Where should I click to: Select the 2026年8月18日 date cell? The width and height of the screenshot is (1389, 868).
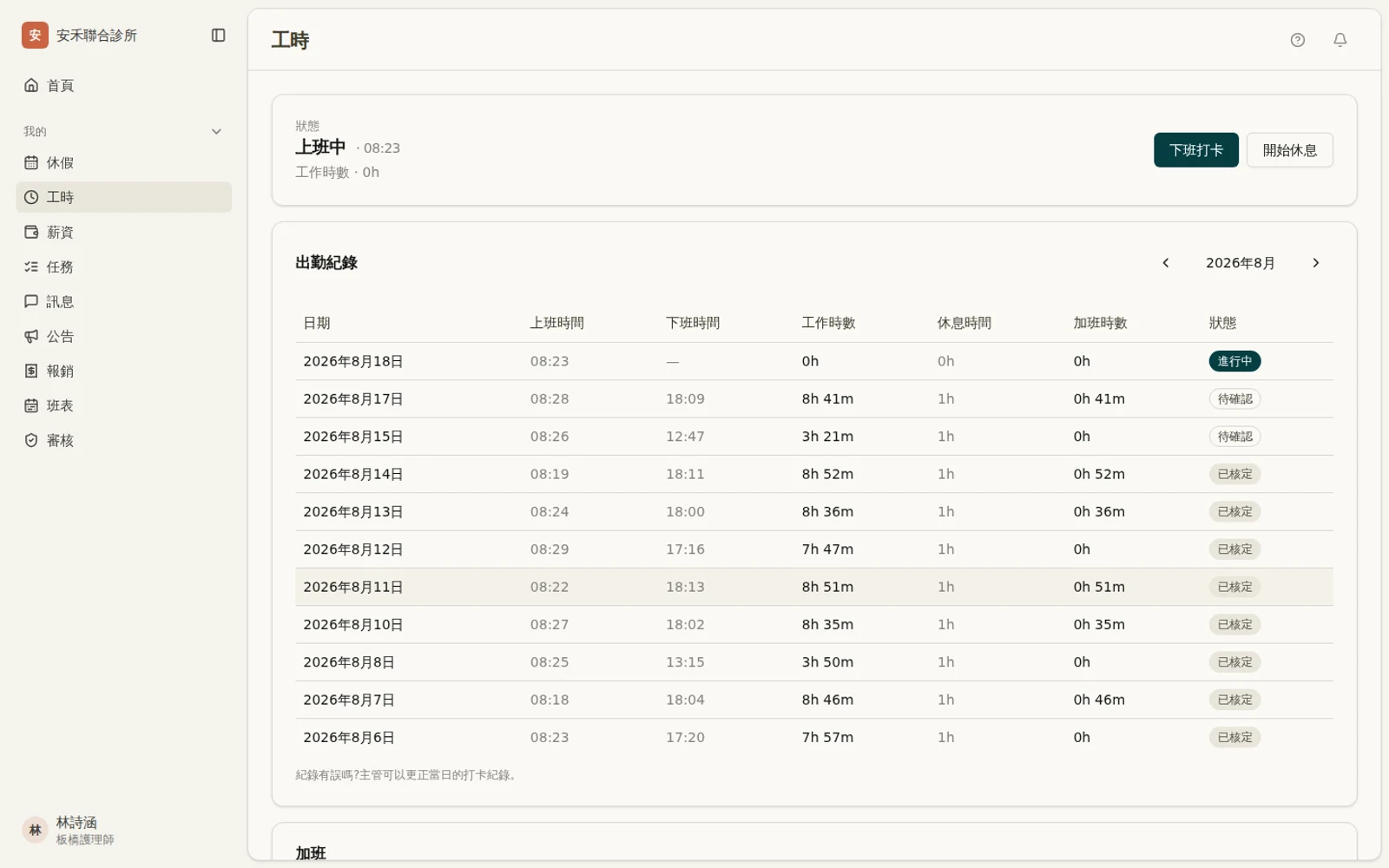(353, 361)
